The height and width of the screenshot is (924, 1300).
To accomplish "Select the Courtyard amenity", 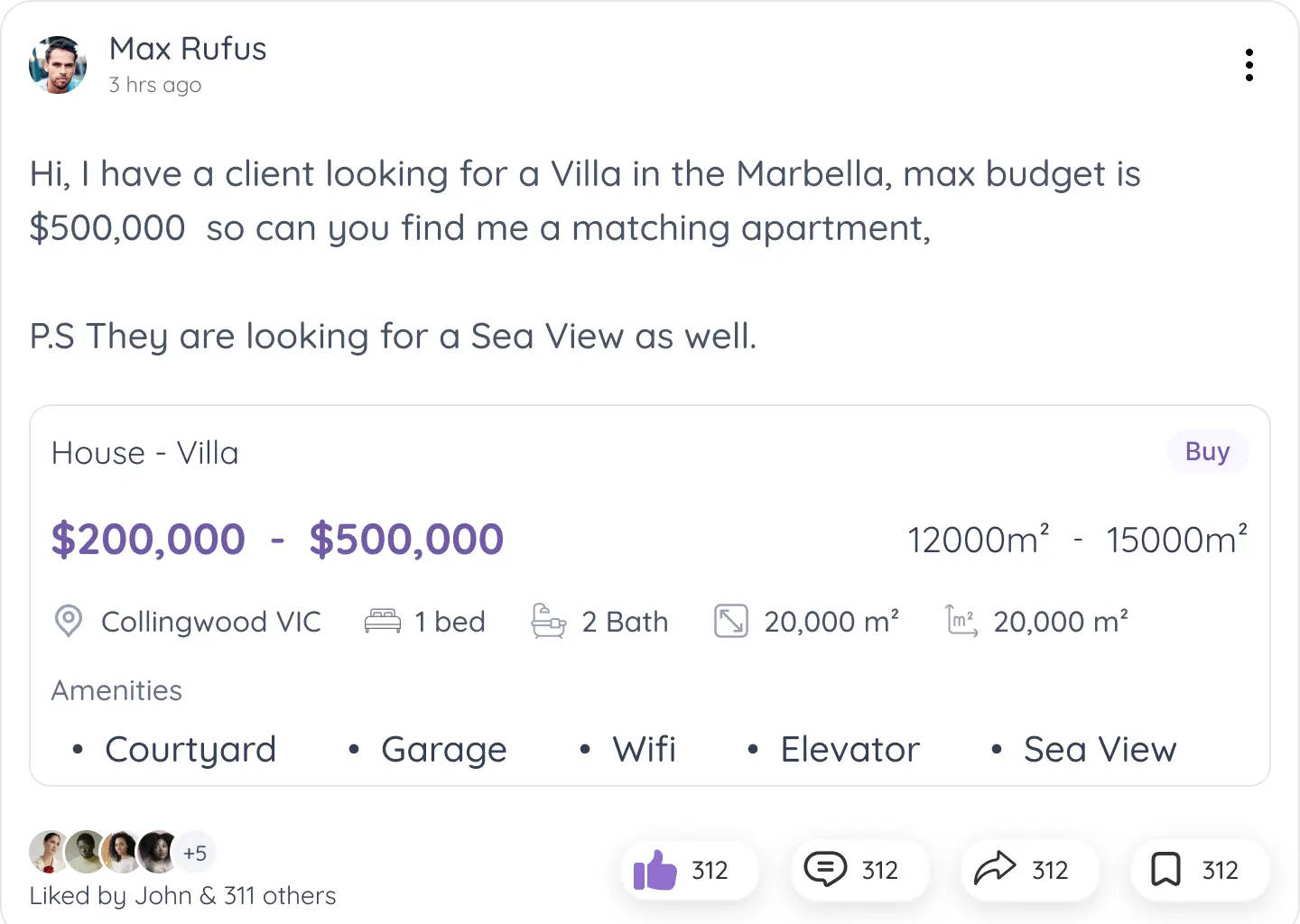I will (x=190, y=750).
